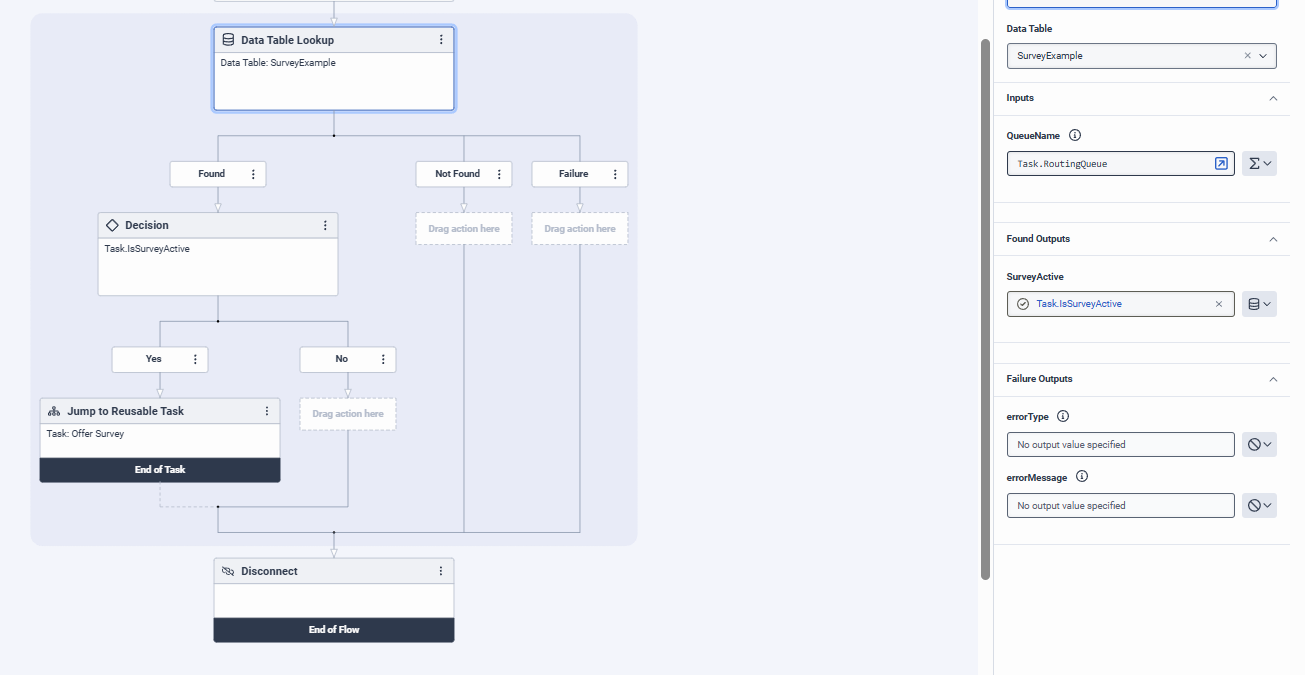The width and height of the screenshot is (1305, 675).
Task: Open the Not Found path options menu
Action: click(x=499, y=174)
